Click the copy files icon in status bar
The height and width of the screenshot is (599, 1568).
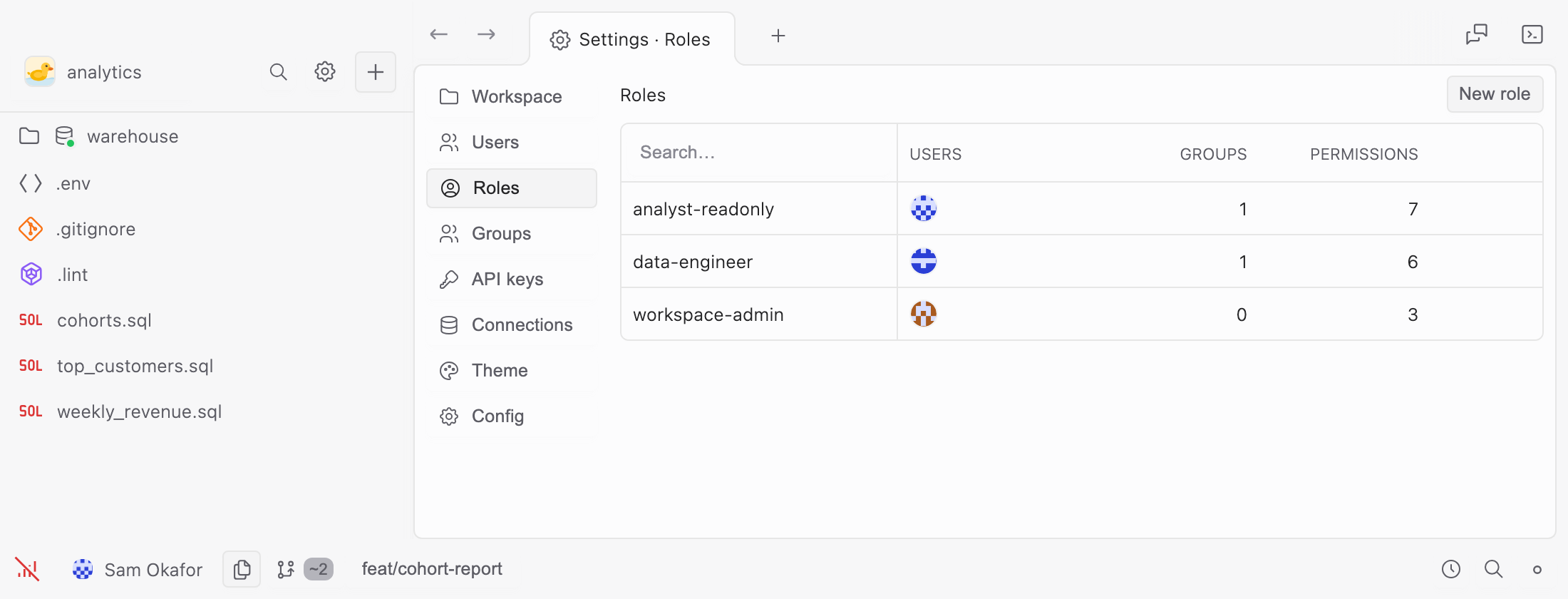(x=242, y=569)
